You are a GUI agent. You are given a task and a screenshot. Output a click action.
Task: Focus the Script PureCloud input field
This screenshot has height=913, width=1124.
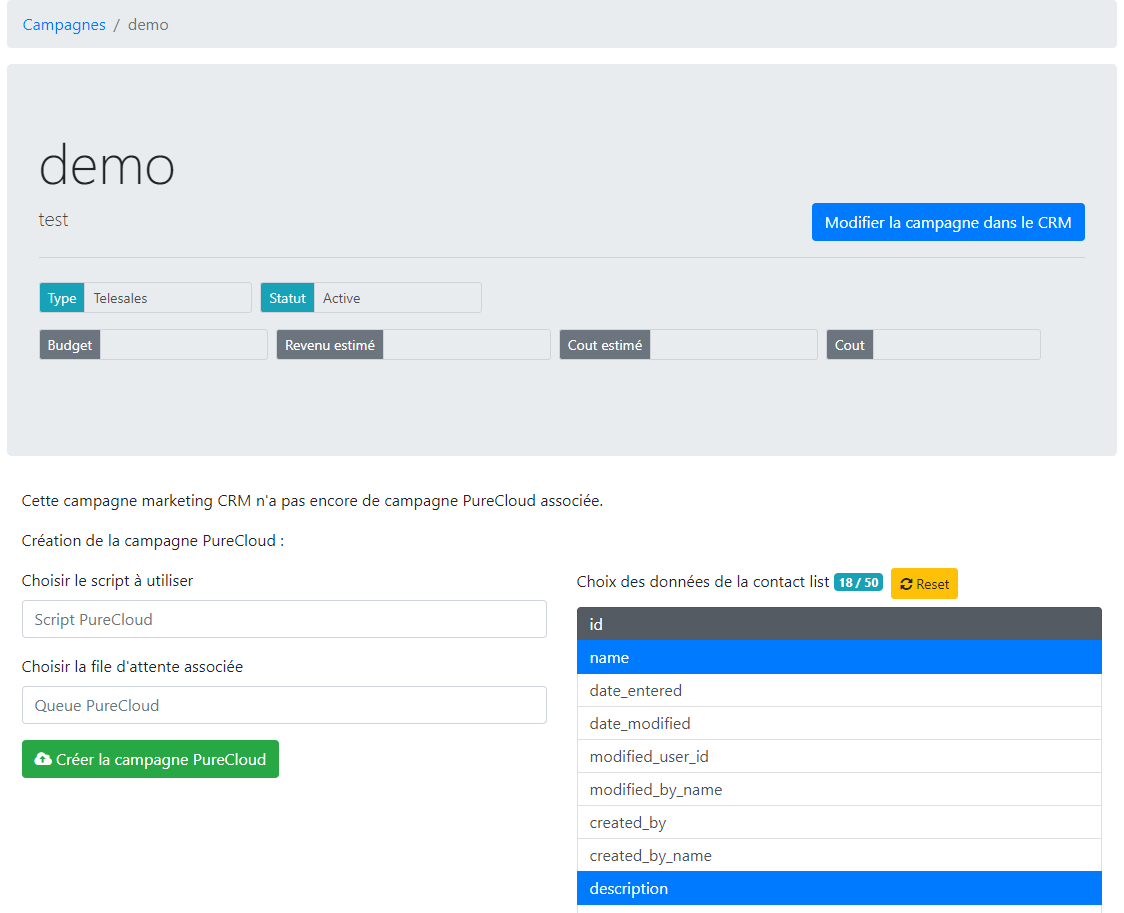click(284, 619)
